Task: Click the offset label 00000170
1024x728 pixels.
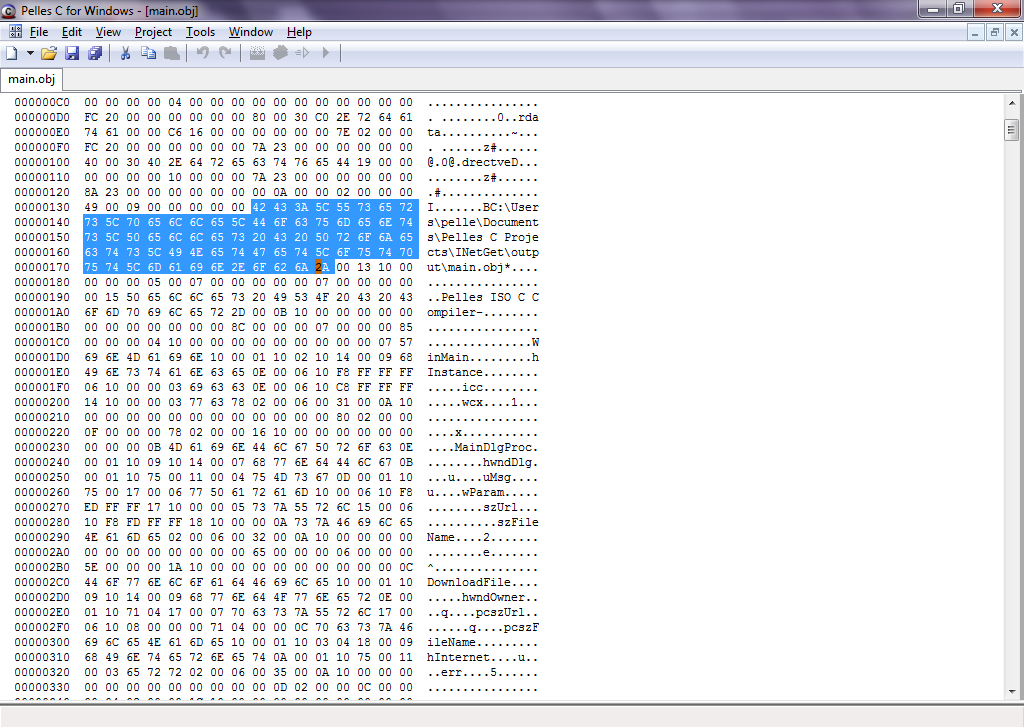Action: pos(42,268)
